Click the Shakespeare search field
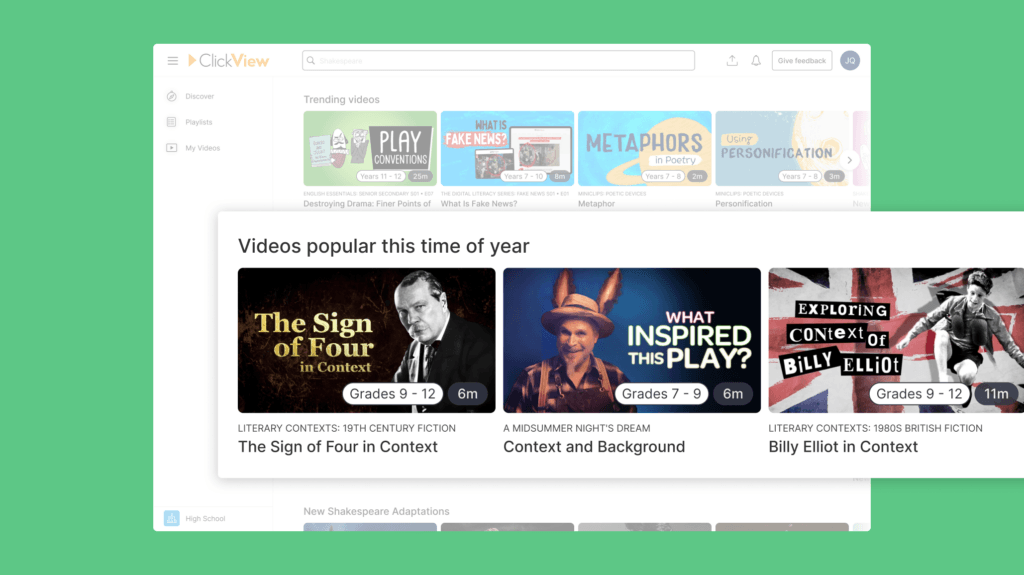The width and height of the screenshot is (1024, 575). point(498,61)
